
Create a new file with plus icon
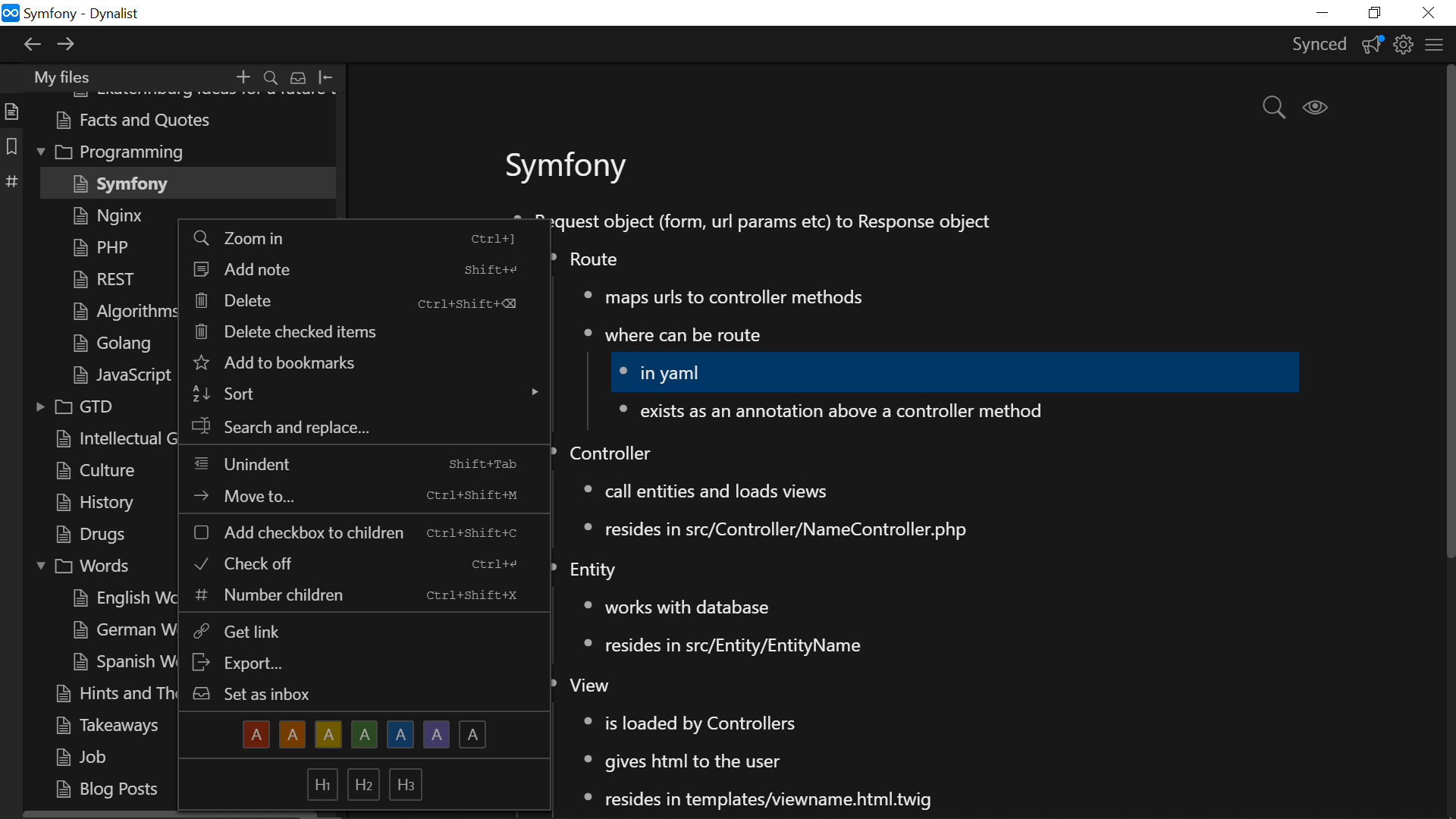coord(243,77)
